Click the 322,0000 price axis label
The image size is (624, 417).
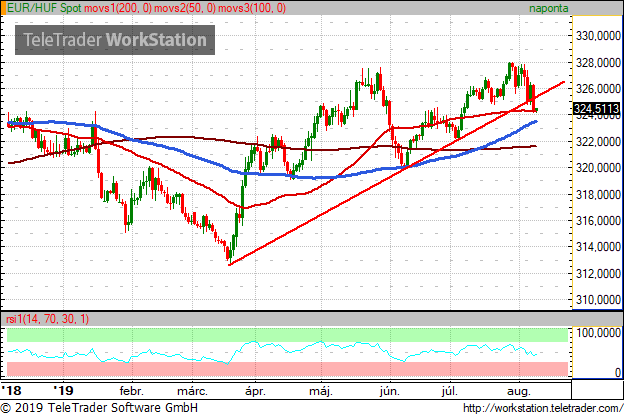(598, 142)
